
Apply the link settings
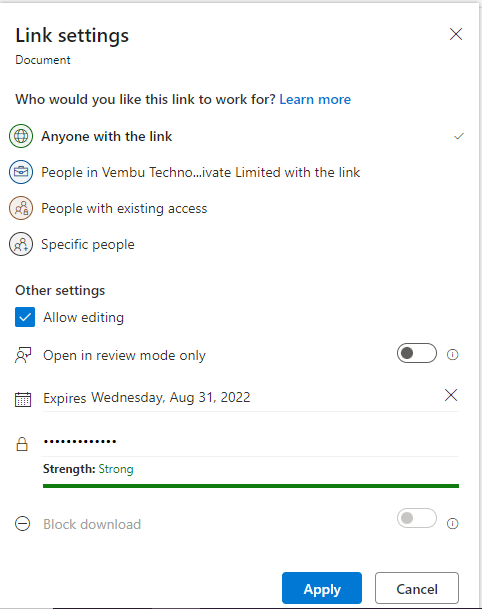(x=322, y=588)
